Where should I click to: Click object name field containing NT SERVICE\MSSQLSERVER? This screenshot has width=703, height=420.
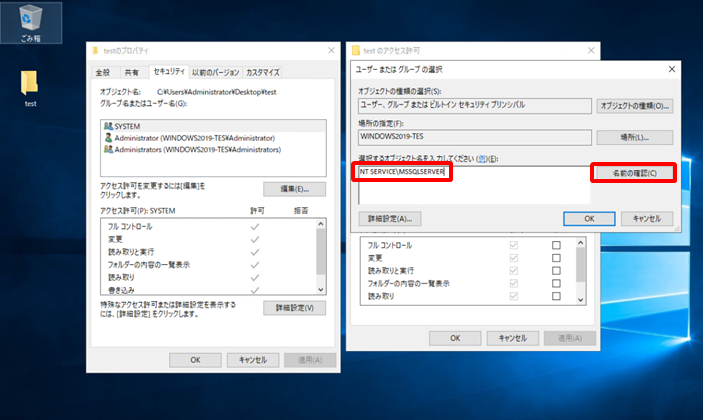click(x=474, y=185)
